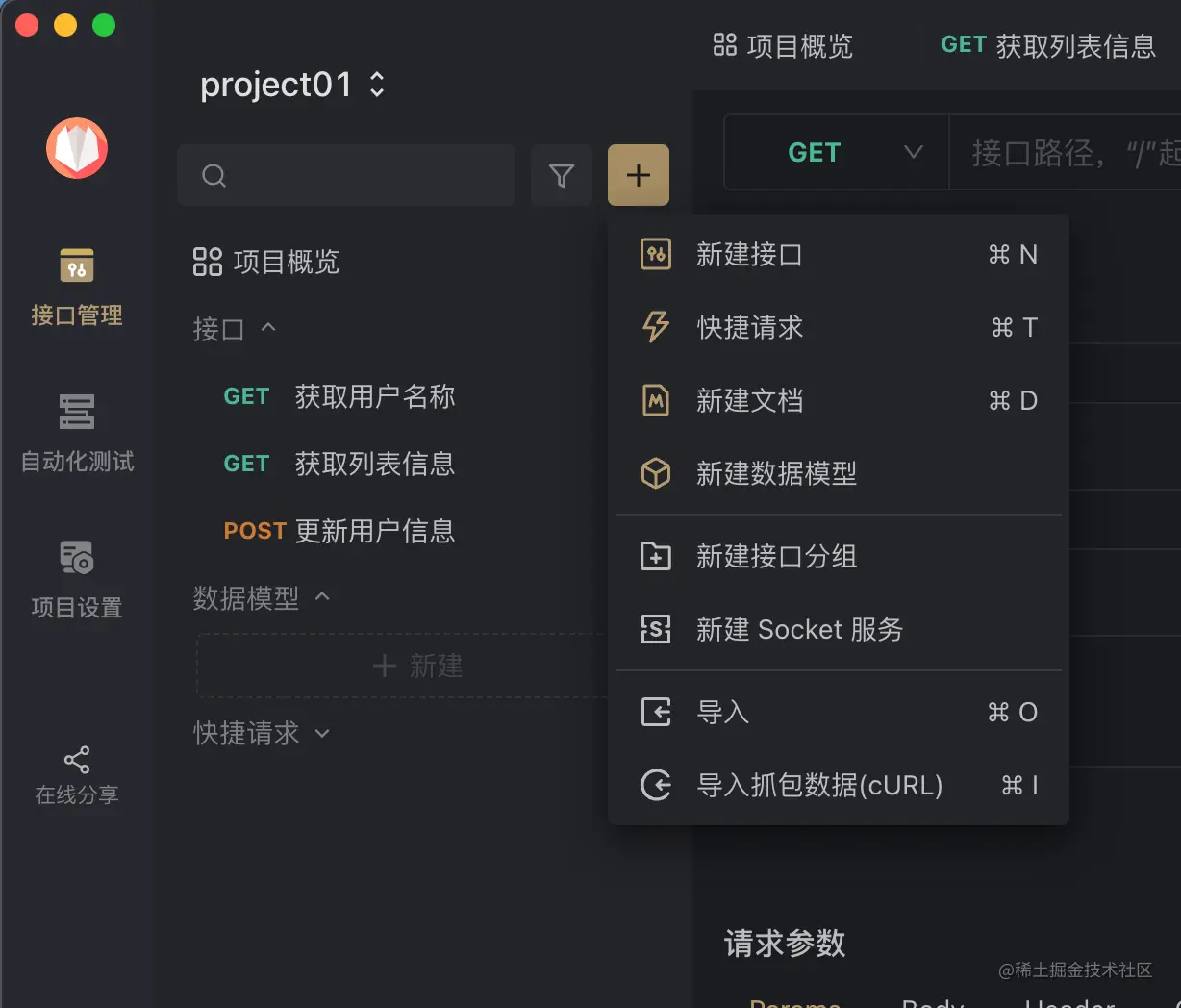Open the GET request method dropdown

pyautogui.click(x=835, y=152)
